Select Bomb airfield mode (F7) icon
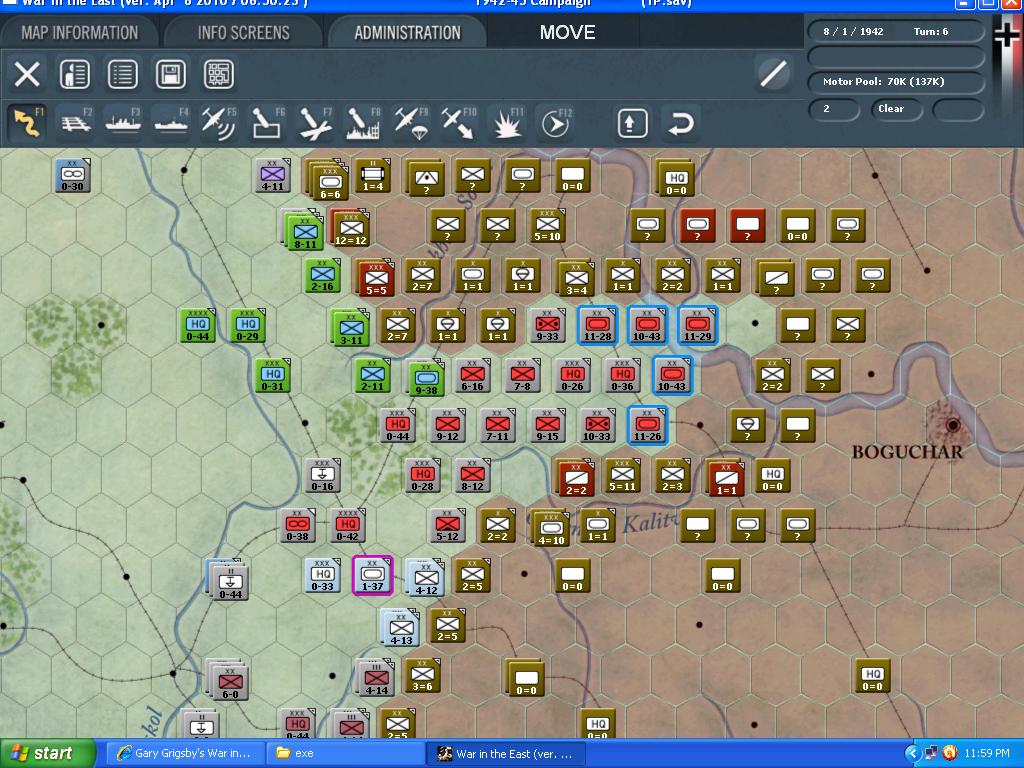The width and height of the screenshot is (1024, 768). (x=315, y=122)
